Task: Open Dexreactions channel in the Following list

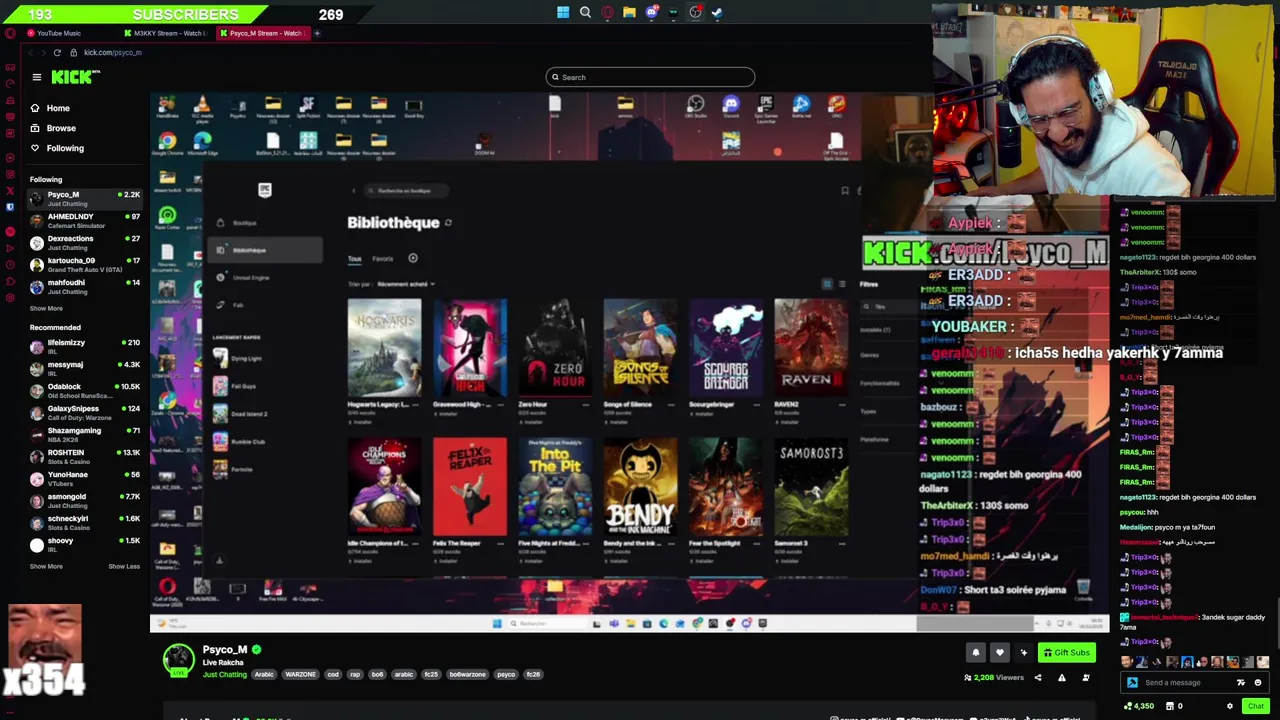Action: click(85, 242)
